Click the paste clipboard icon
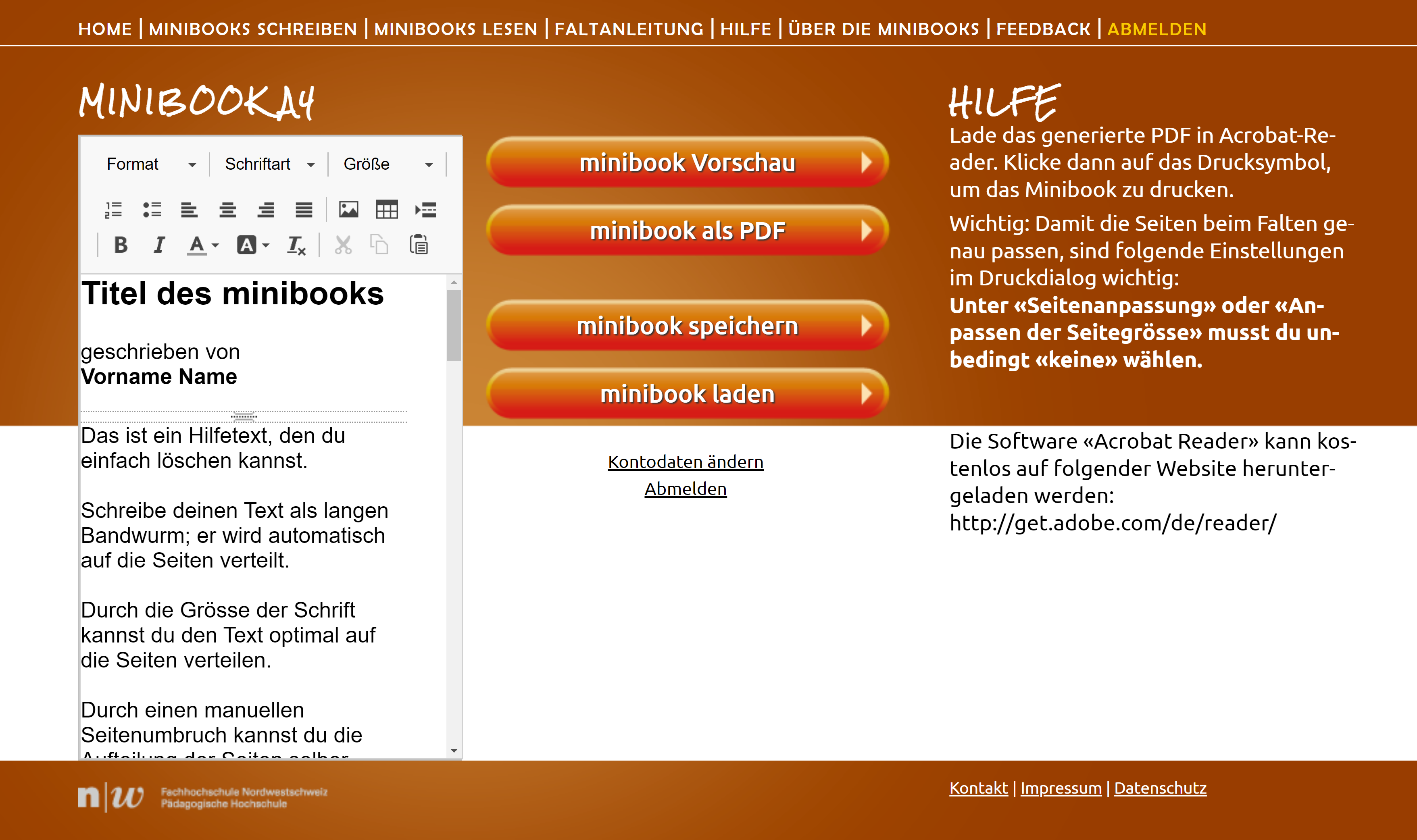Screen dimensions: 1417x840 tap(418, 245)
